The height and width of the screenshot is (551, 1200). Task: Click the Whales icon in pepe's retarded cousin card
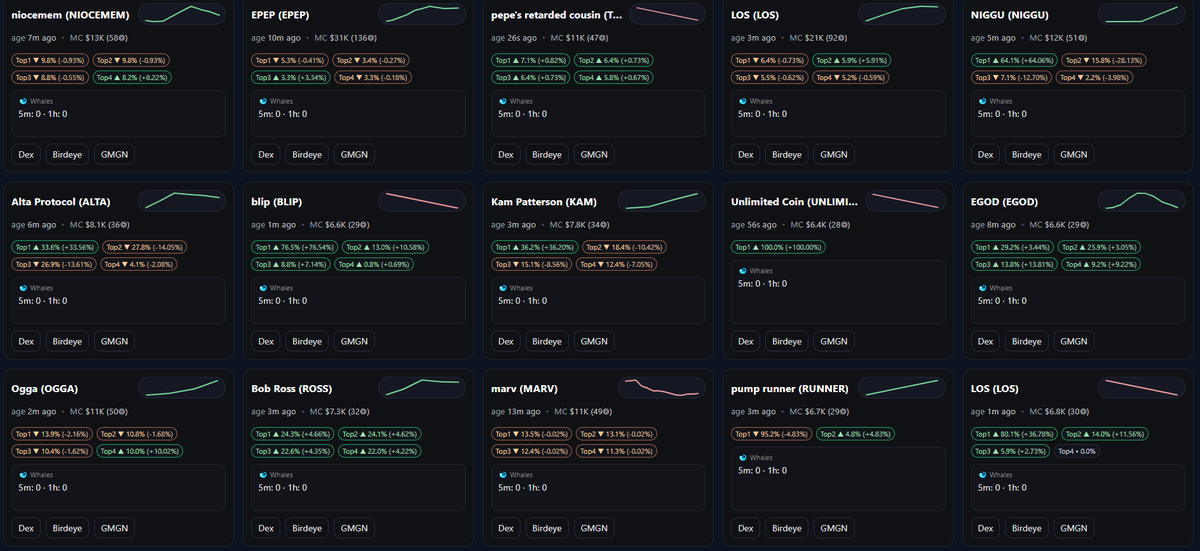coord(503,101)
